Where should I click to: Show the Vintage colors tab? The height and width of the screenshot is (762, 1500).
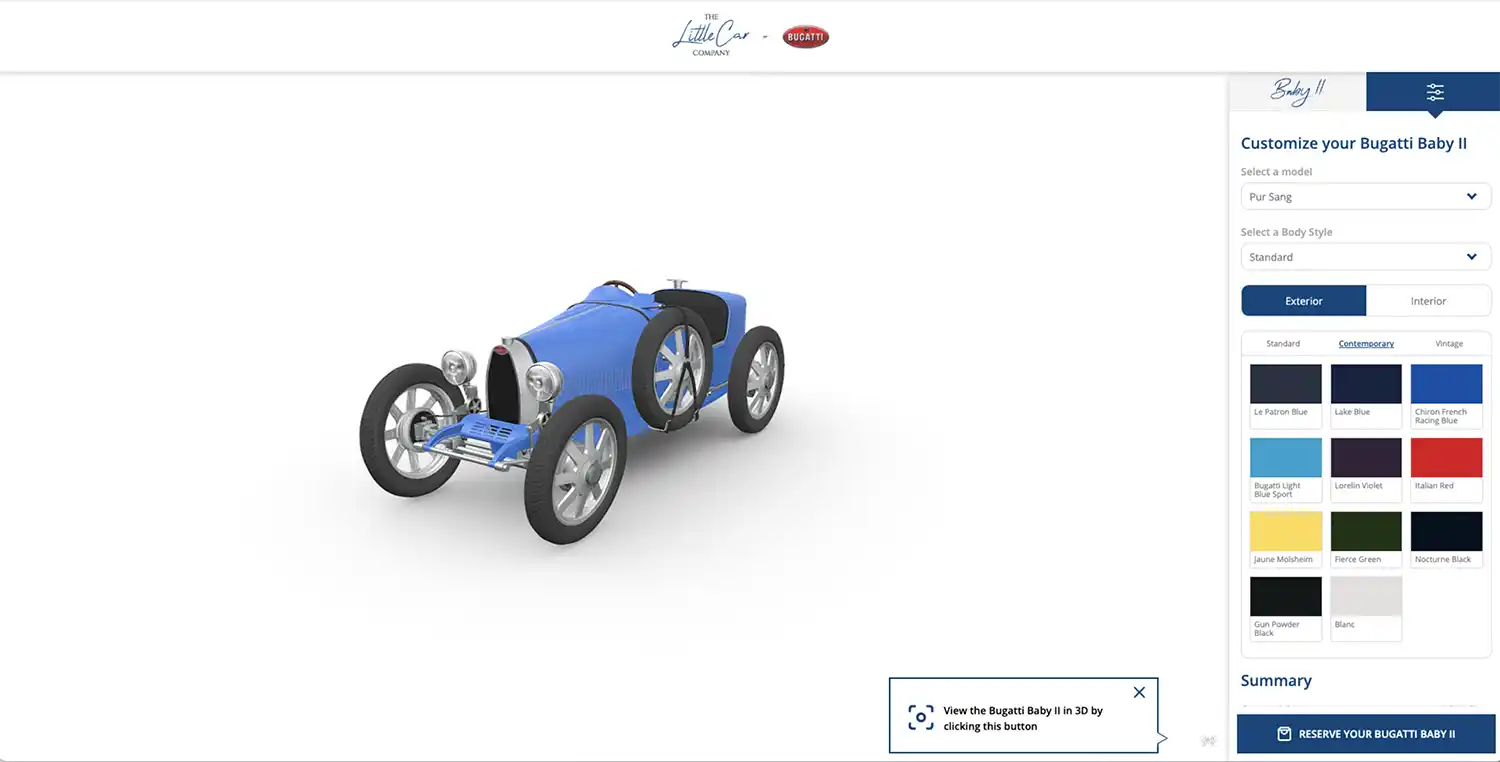coord(1448,344)
